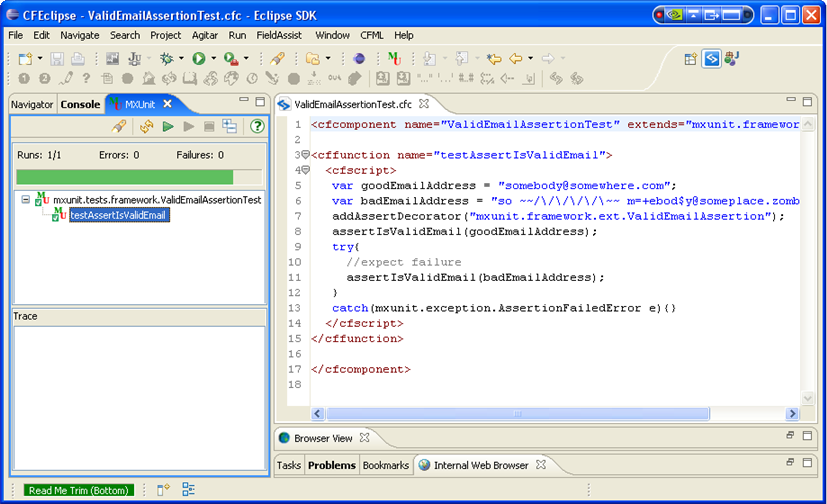The width and height of the screenshot is (827, 504).
Task: Close the ValidEmailAssertionTest.cfc editor tab
Action: click(424, 104)
